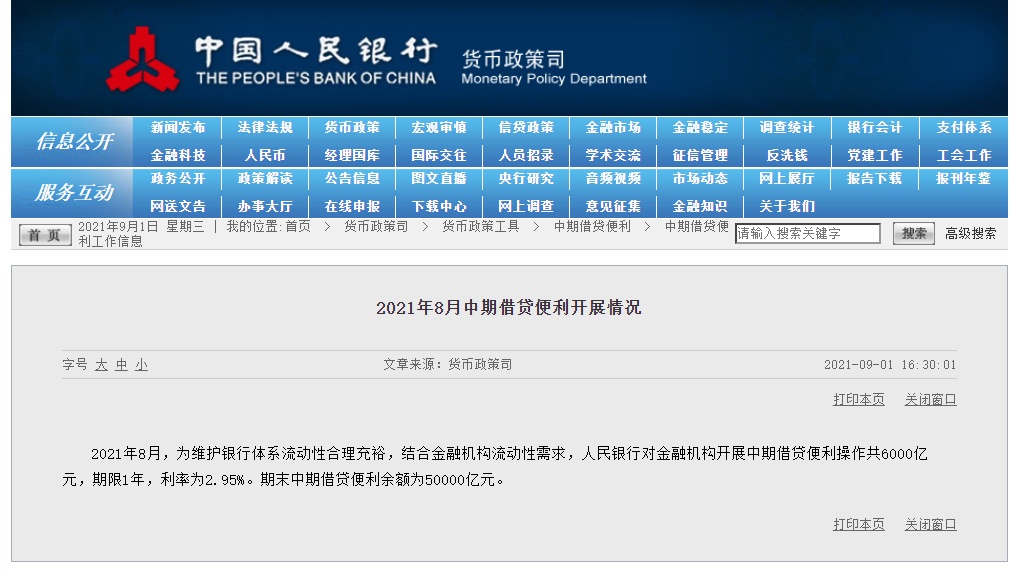Select 宏观审慎 in the navigation
This screenshot has height=575, width=1024.
tap(439, 127)
